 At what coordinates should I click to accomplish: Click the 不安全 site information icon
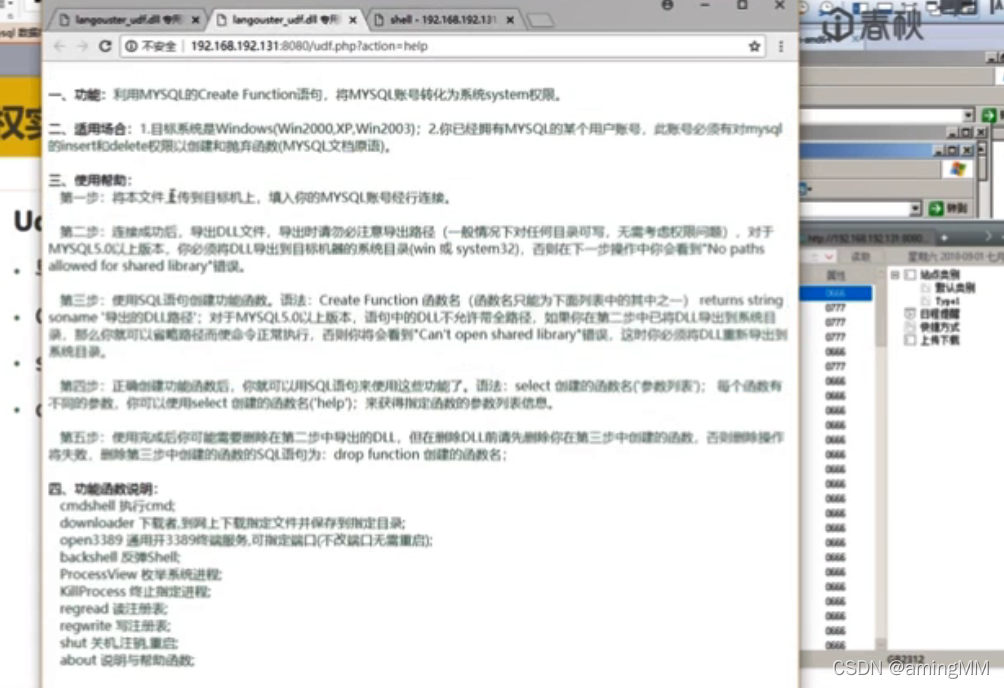click(x=132, y=45)
